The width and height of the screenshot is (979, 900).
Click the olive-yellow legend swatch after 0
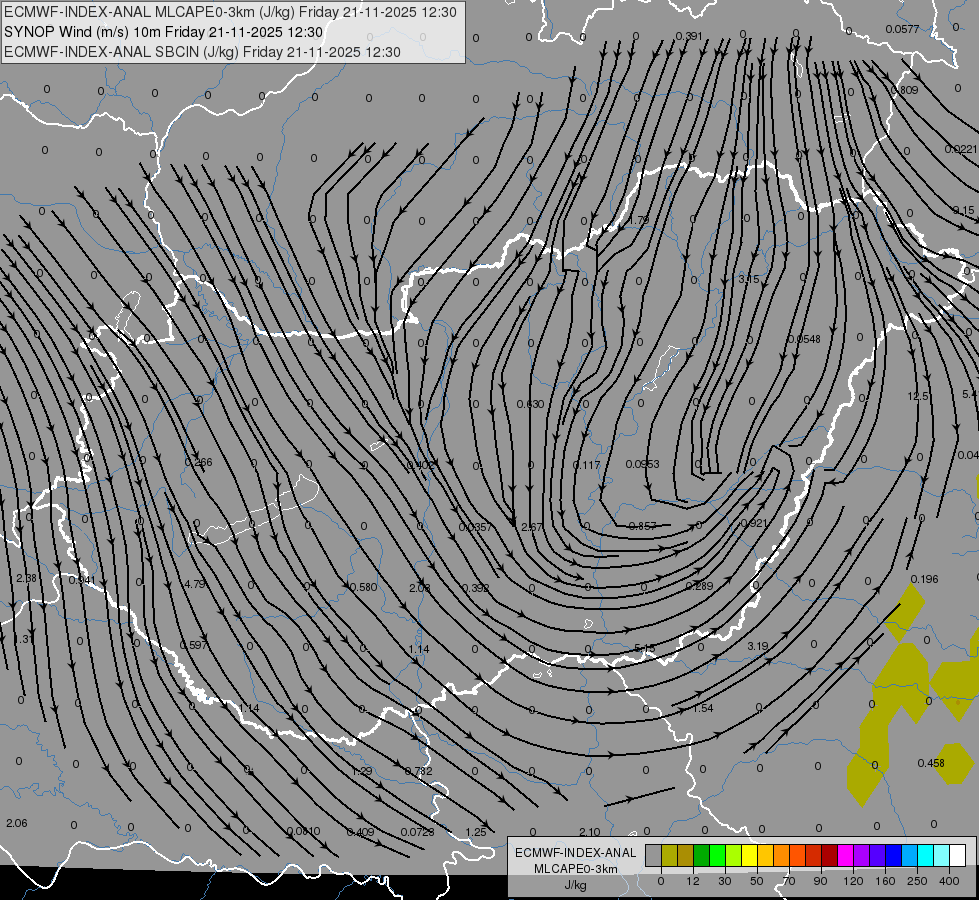pos(669,855)
